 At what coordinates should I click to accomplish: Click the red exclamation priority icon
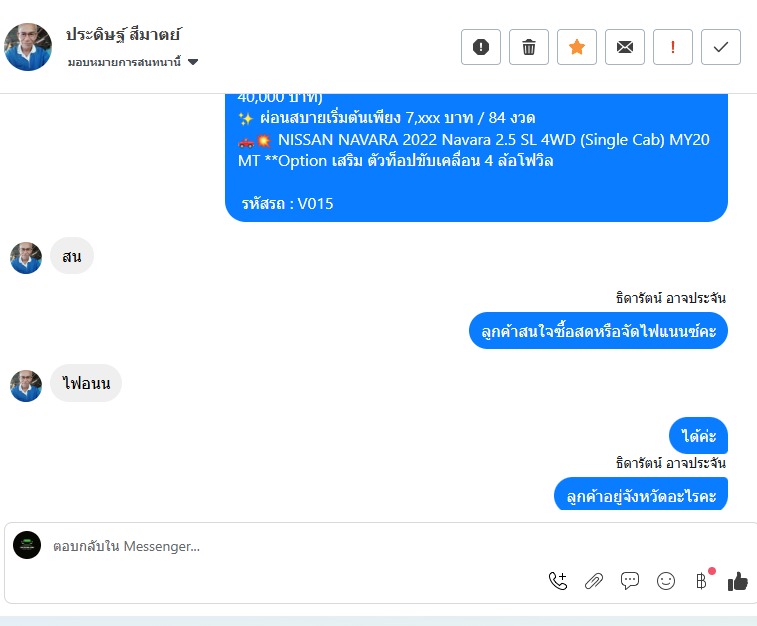[673, 47]
